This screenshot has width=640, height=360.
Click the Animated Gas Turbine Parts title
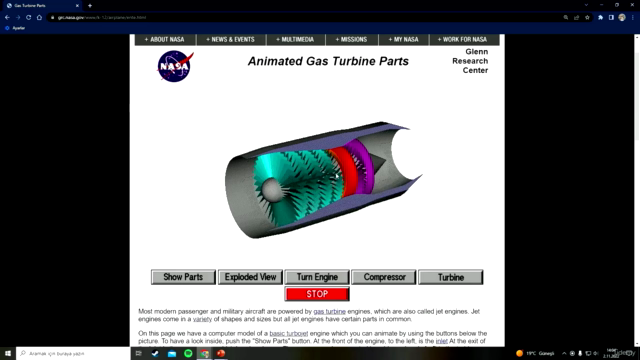click(328, 61)
